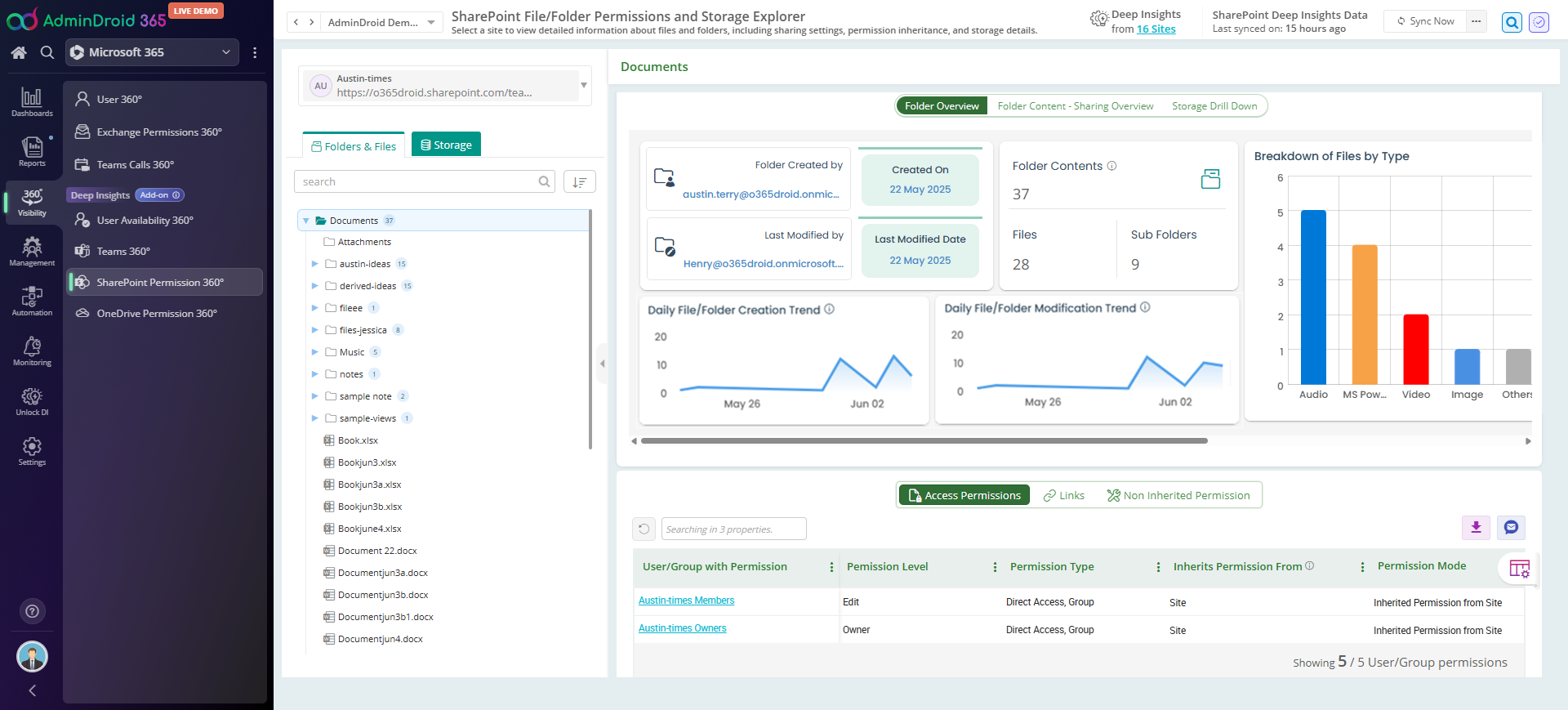Open User Availability 360° menu item

click(145, 221)
